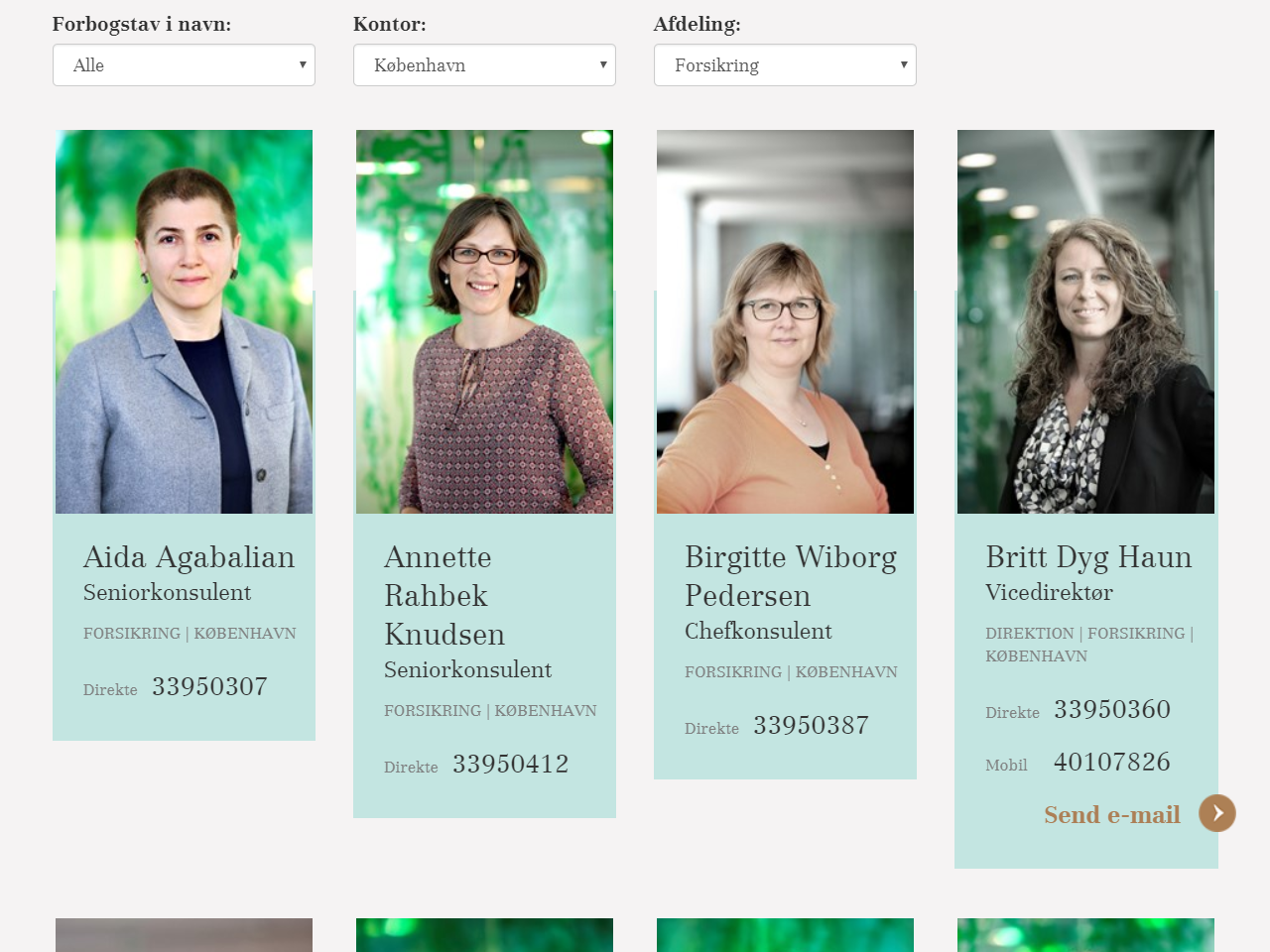Image resolution: width=1270 pixels, height=952 pixels.
Task: Open Aida Agabalian's portrait photo
Action: (185, 321)
